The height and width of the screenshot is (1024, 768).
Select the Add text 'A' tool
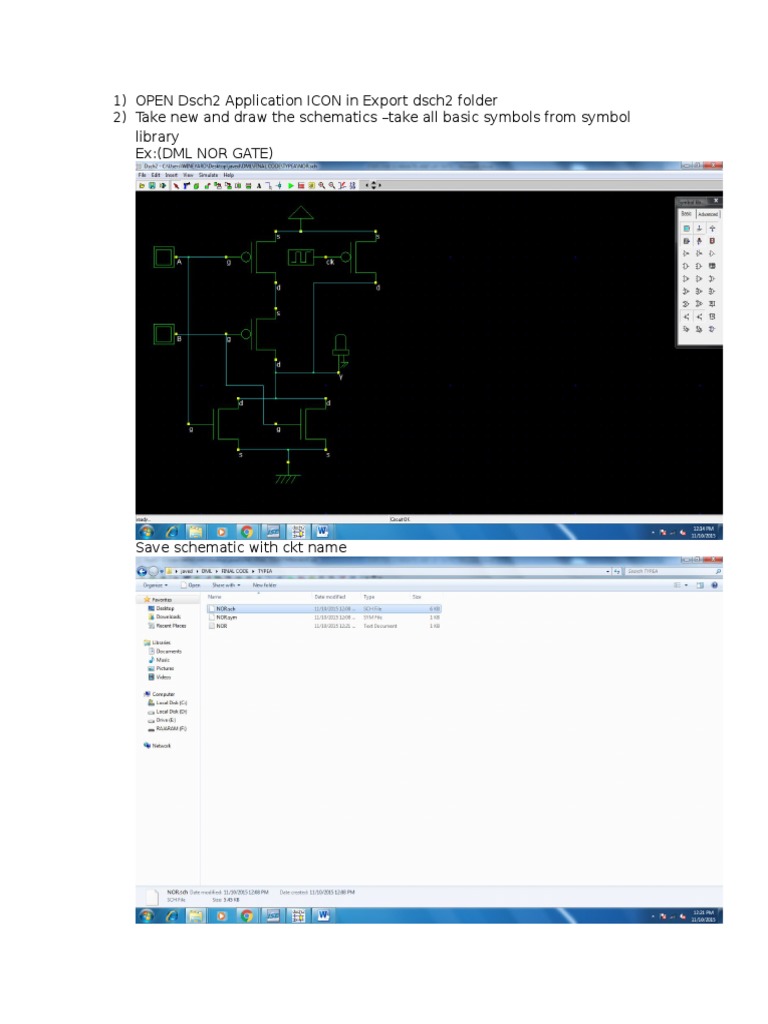[259, 185]
